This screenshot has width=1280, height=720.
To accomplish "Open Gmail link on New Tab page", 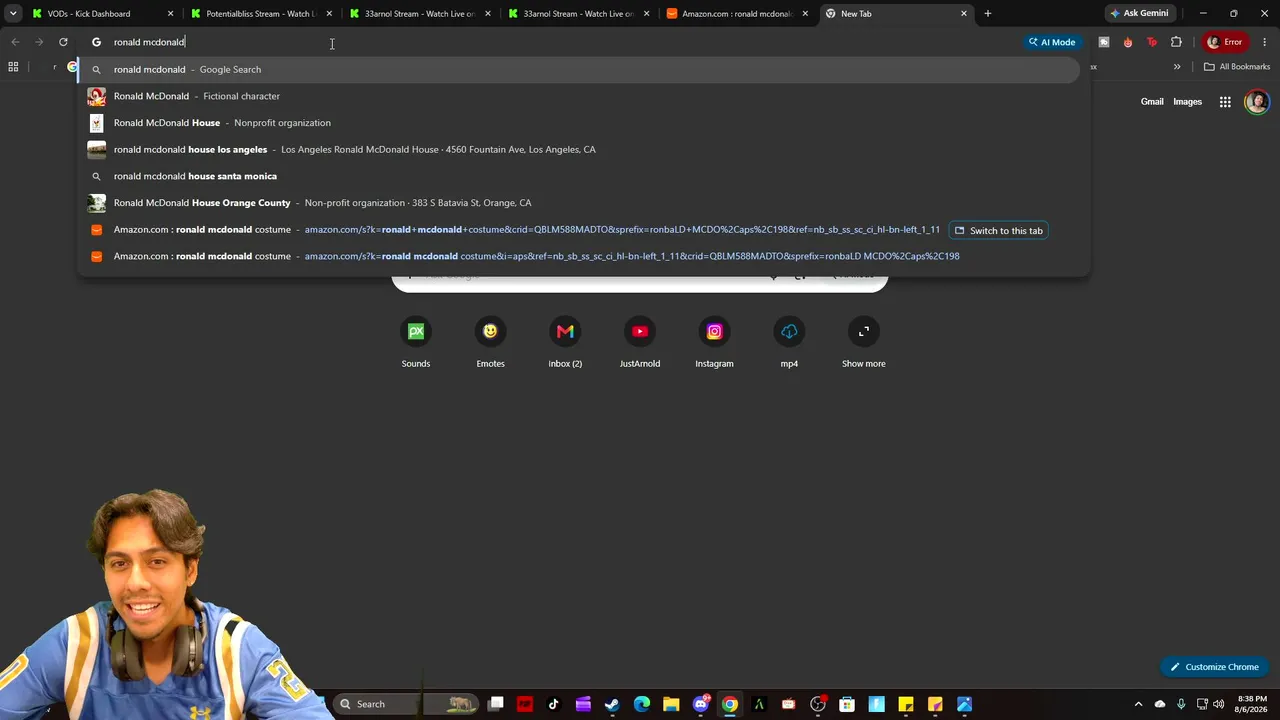I will coord(1152,102).
